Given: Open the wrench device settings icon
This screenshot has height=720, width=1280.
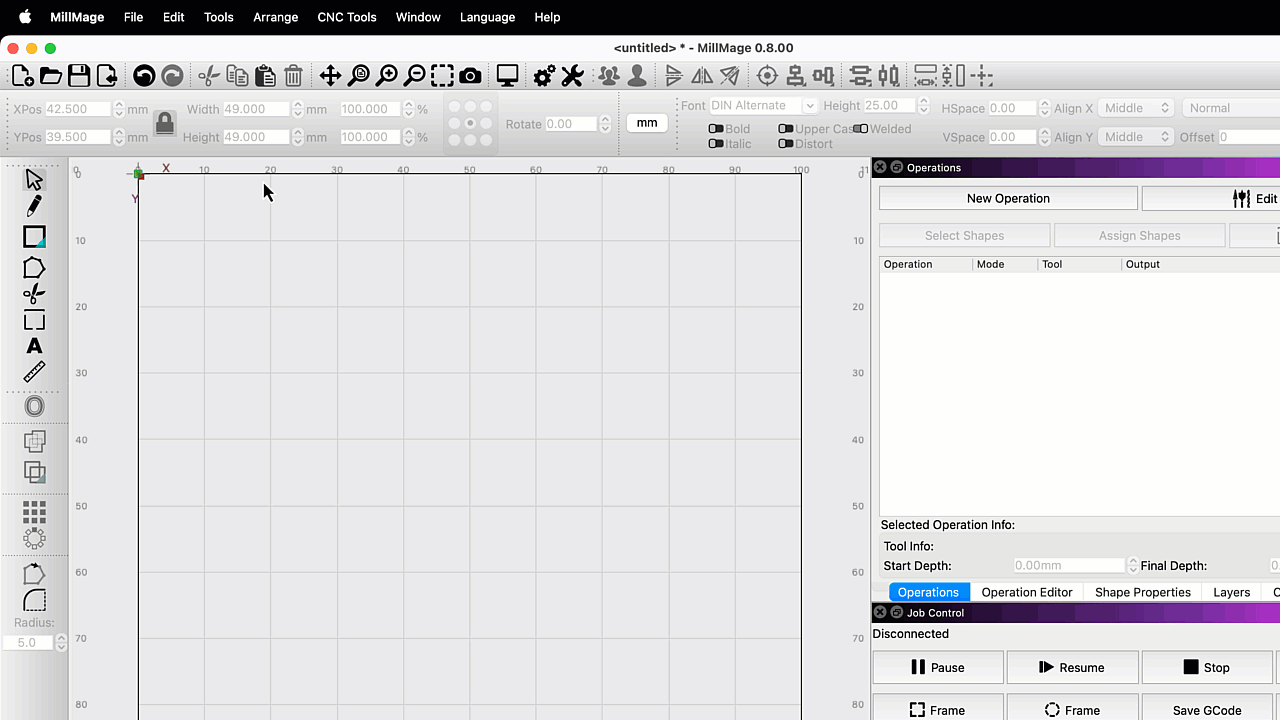Looking at the screenshot, I should (x=572, y=76).
